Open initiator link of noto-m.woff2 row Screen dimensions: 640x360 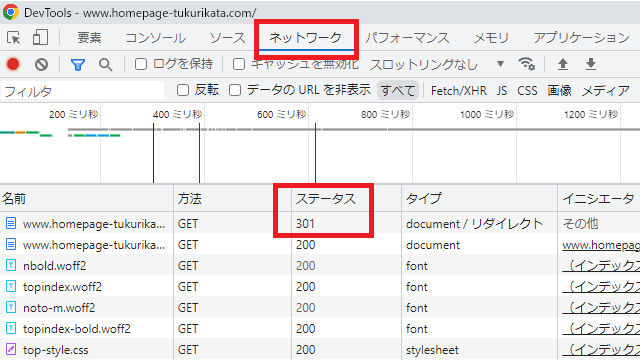pyautogui.click(x=601, y=308)
